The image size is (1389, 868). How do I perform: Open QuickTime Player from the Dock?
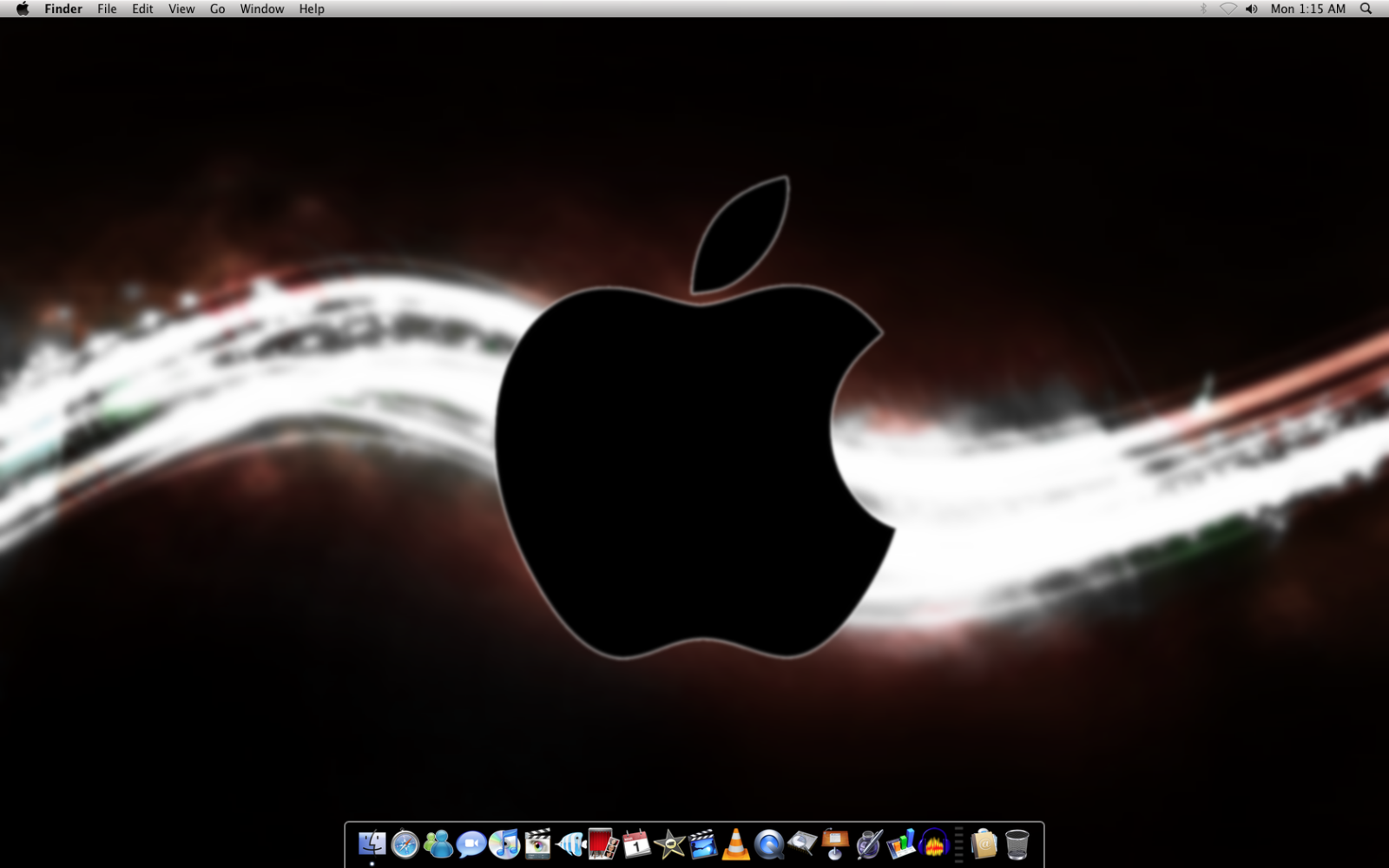(768, 844)
